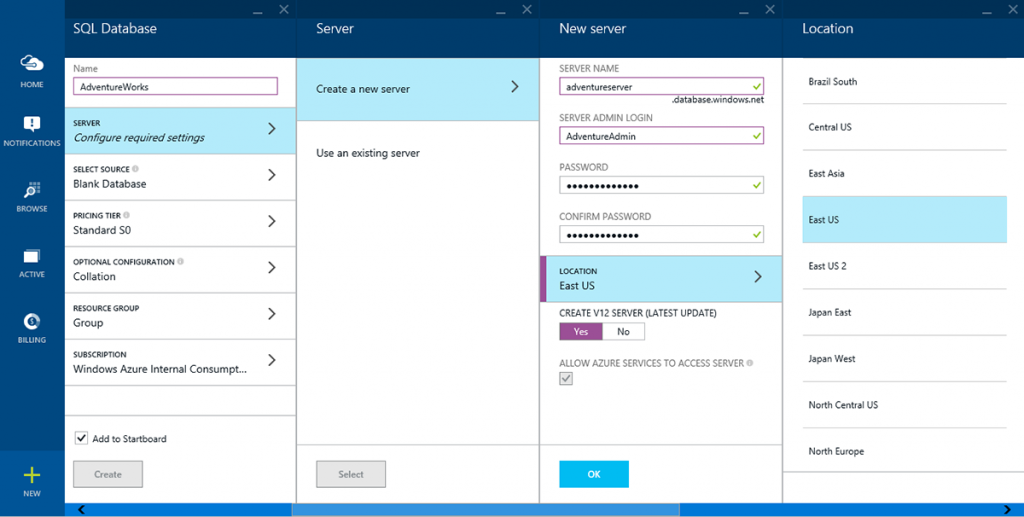Click info icon beside Allow Azure Services
1024x517 pixels.
click(x=750, y=363)
